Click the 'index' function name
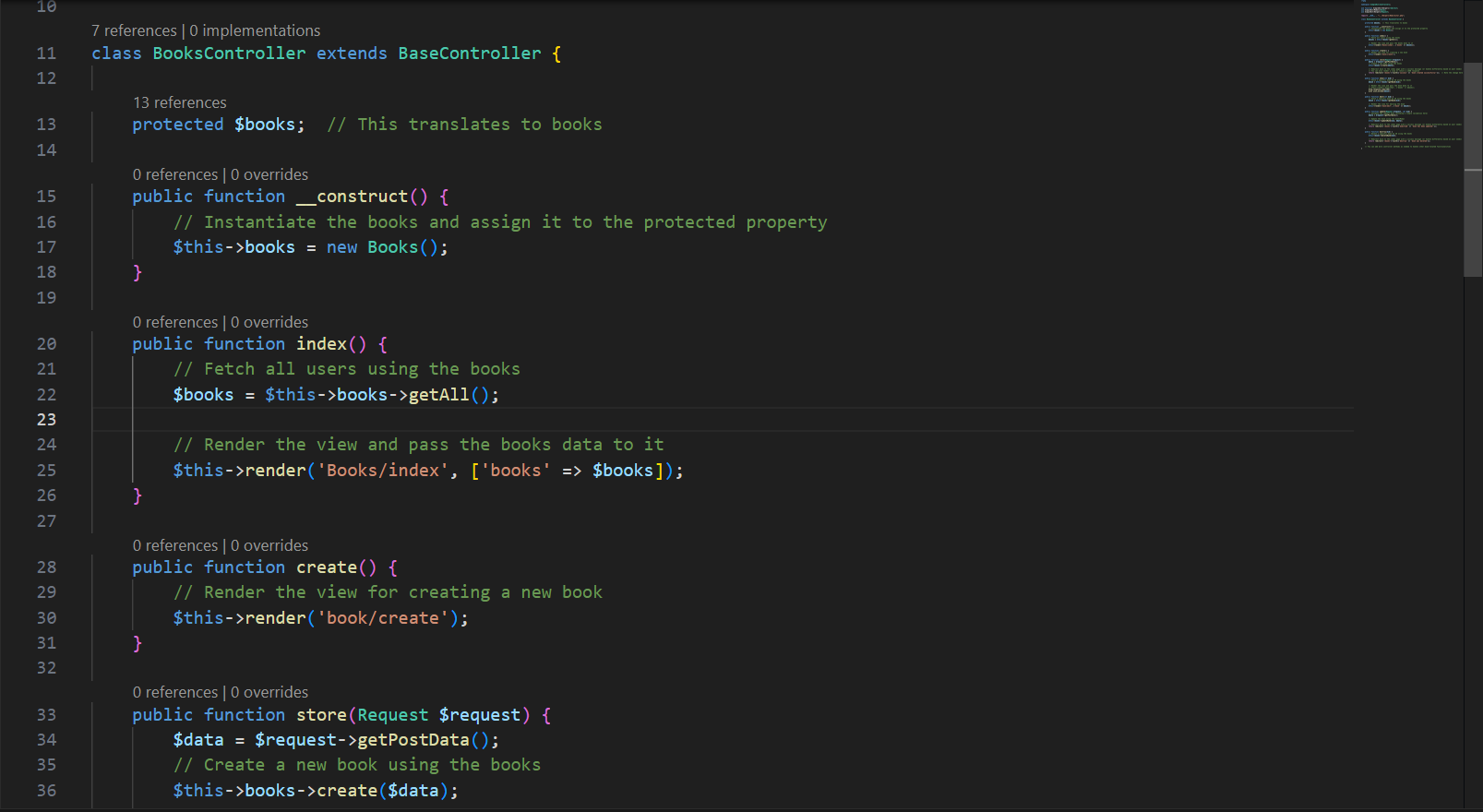Viewport: 1483px width, 812px height. tap(321, 344)
